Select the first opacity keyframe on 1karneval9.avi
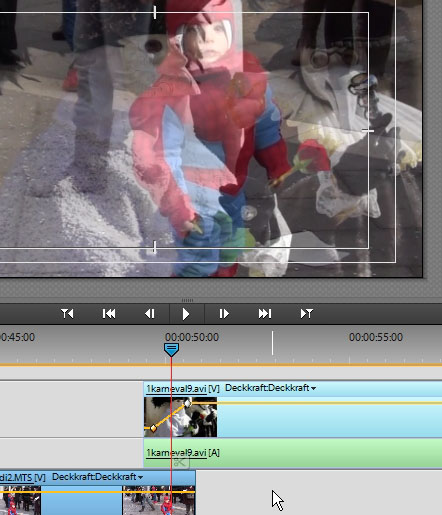 153,428
